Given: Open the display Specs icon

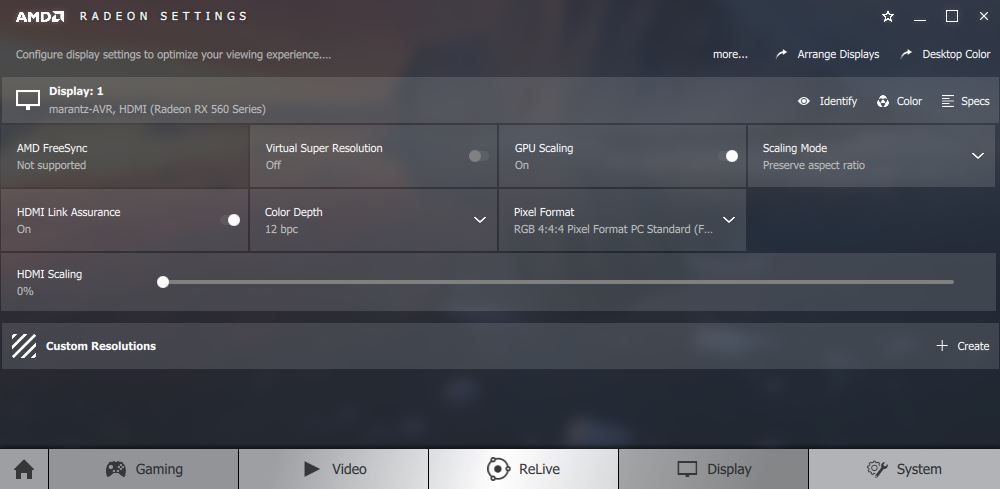Looking at the screenshot, I should tap(948, 101).
